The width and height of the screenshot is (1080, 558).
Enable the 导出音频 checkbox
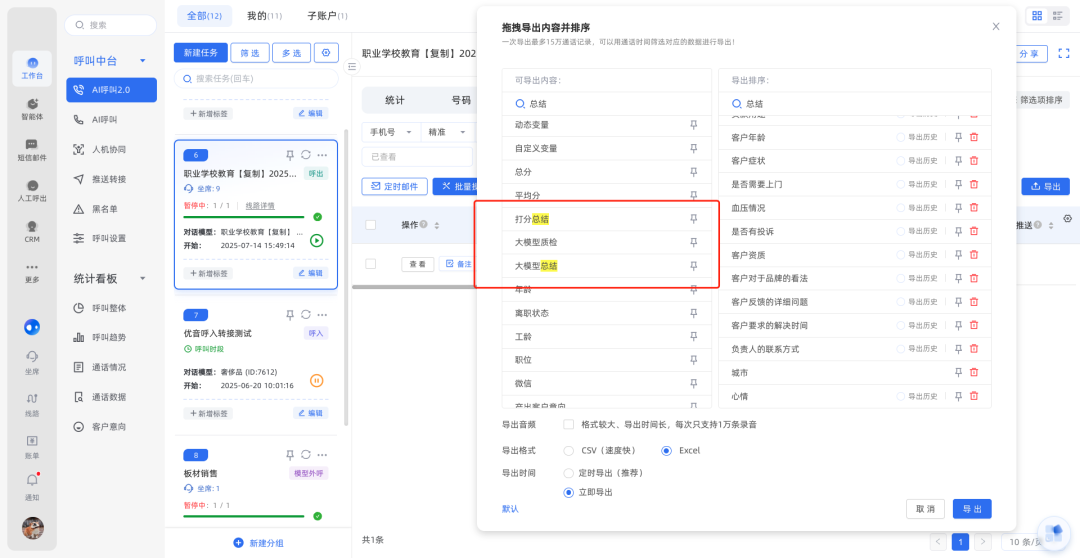coord(568,424)
